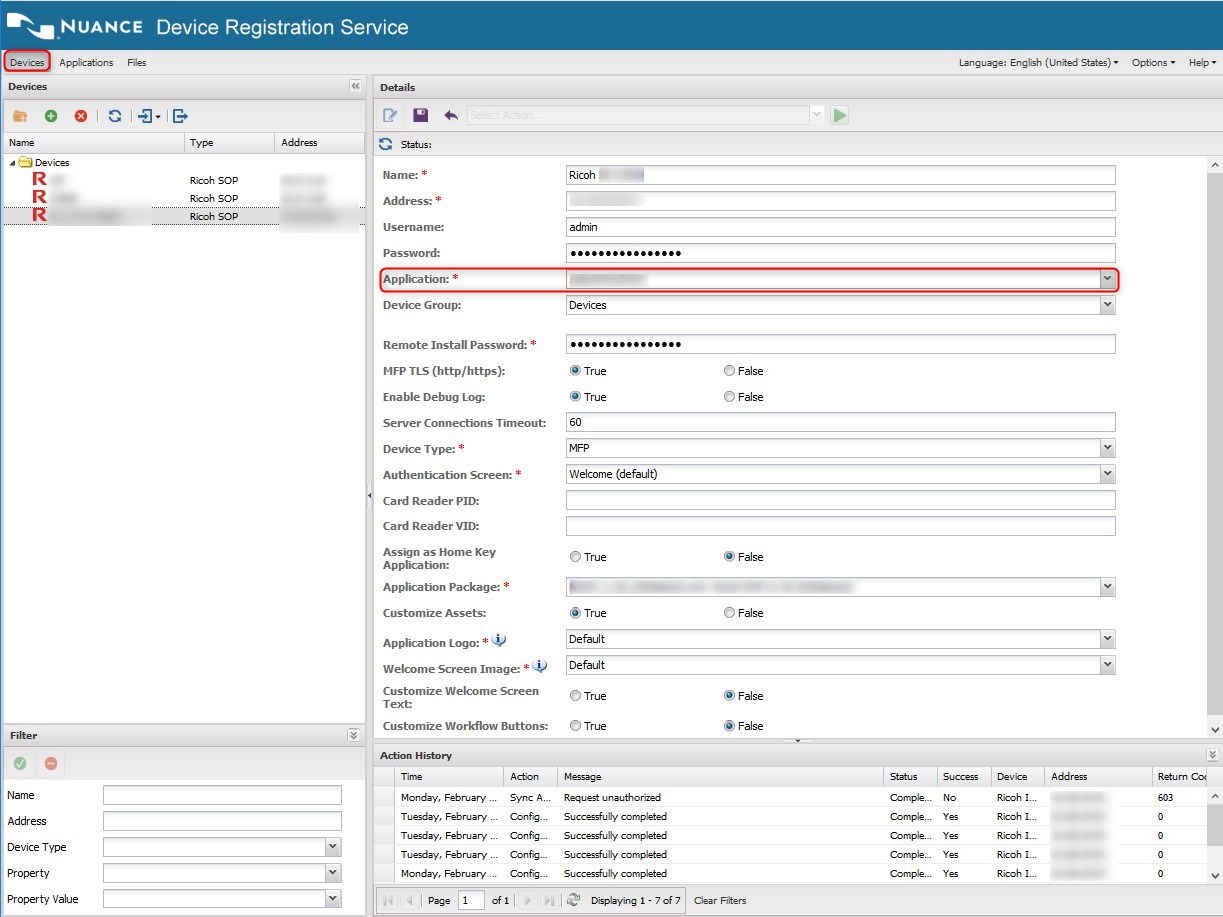Screen dimensions: 1223x917
Task: Click the green add device icon
Action: [51, 116]
